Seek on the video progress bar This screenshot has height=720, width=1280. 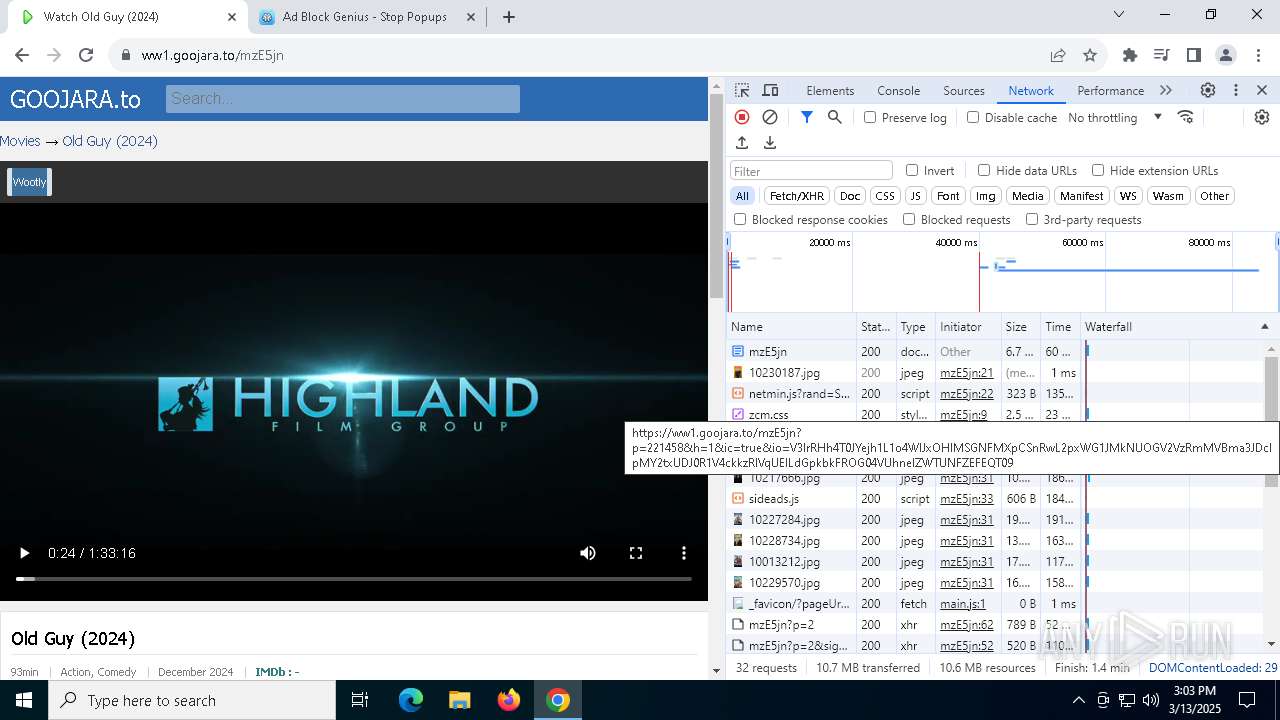354,579
